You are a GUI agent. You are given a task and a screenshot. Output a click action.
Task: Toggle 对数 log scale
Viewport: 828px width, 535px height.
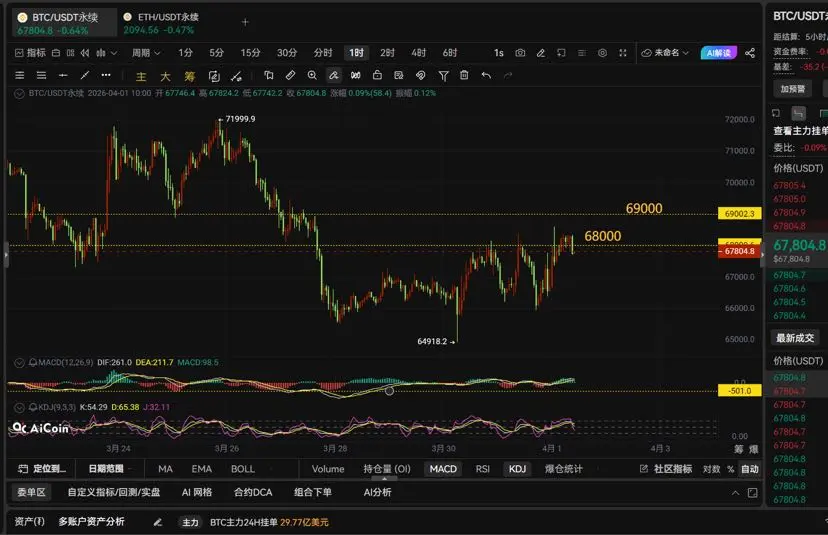pos(711,469)
